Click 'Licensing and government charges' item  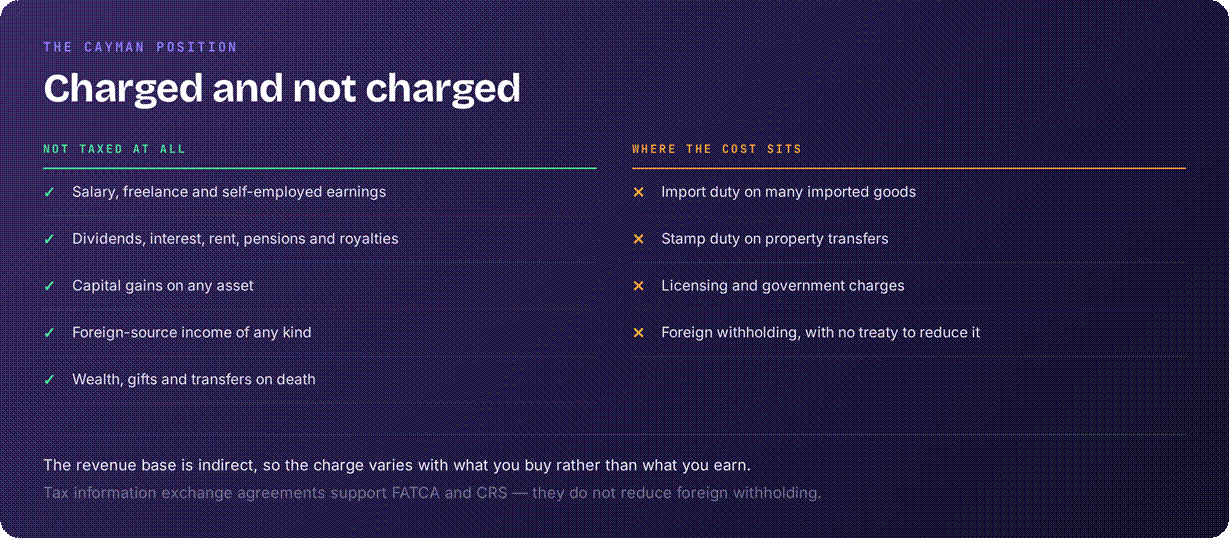(x=783, y=286)
